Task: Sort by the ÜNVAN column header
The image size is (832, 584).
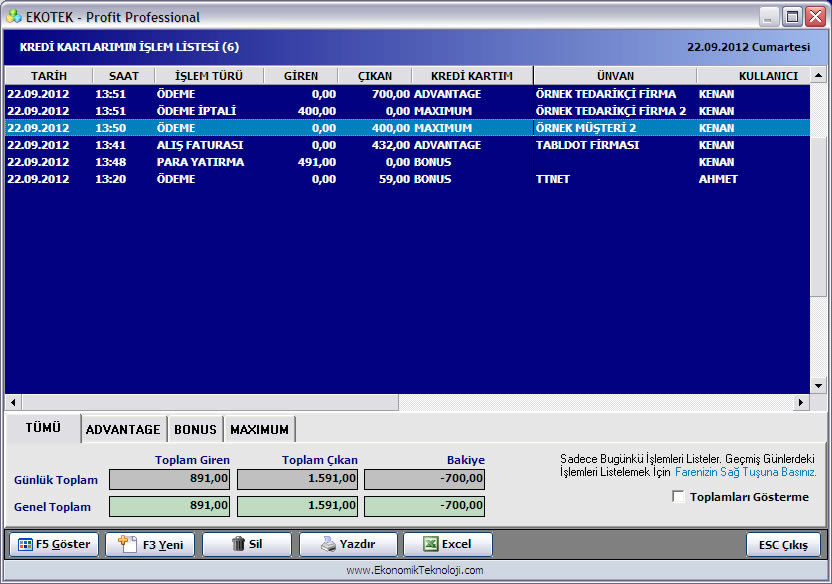Action: (x=616, y=76)
